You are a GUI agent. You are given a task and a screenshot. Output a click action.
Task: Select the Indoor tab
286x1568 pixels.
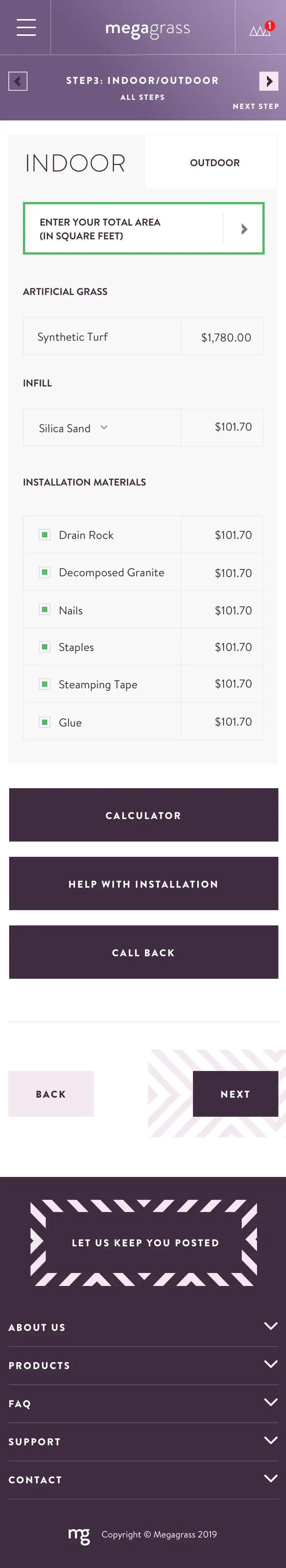tap(76, 163)
